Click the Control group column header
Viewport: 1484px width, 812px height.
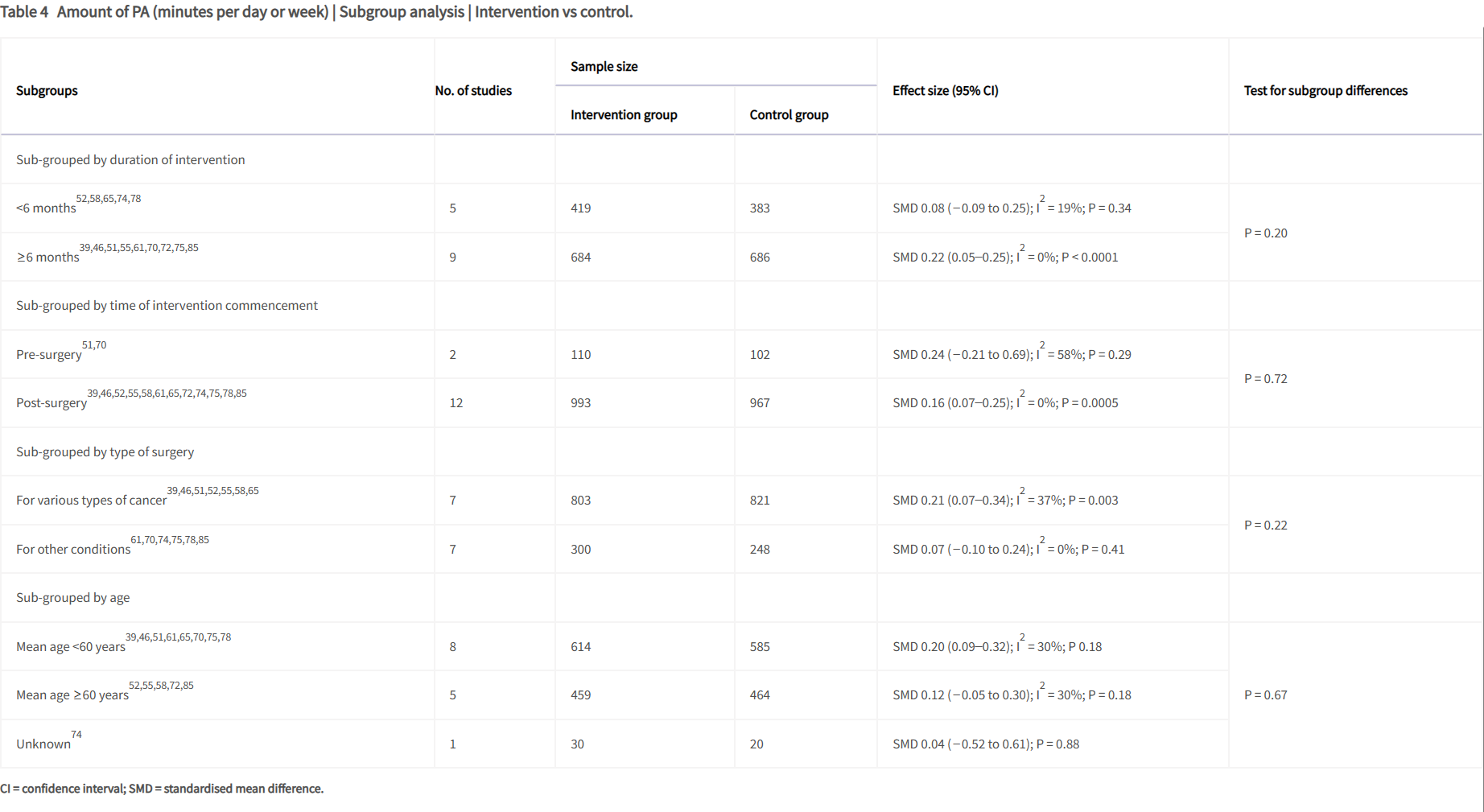789,114
